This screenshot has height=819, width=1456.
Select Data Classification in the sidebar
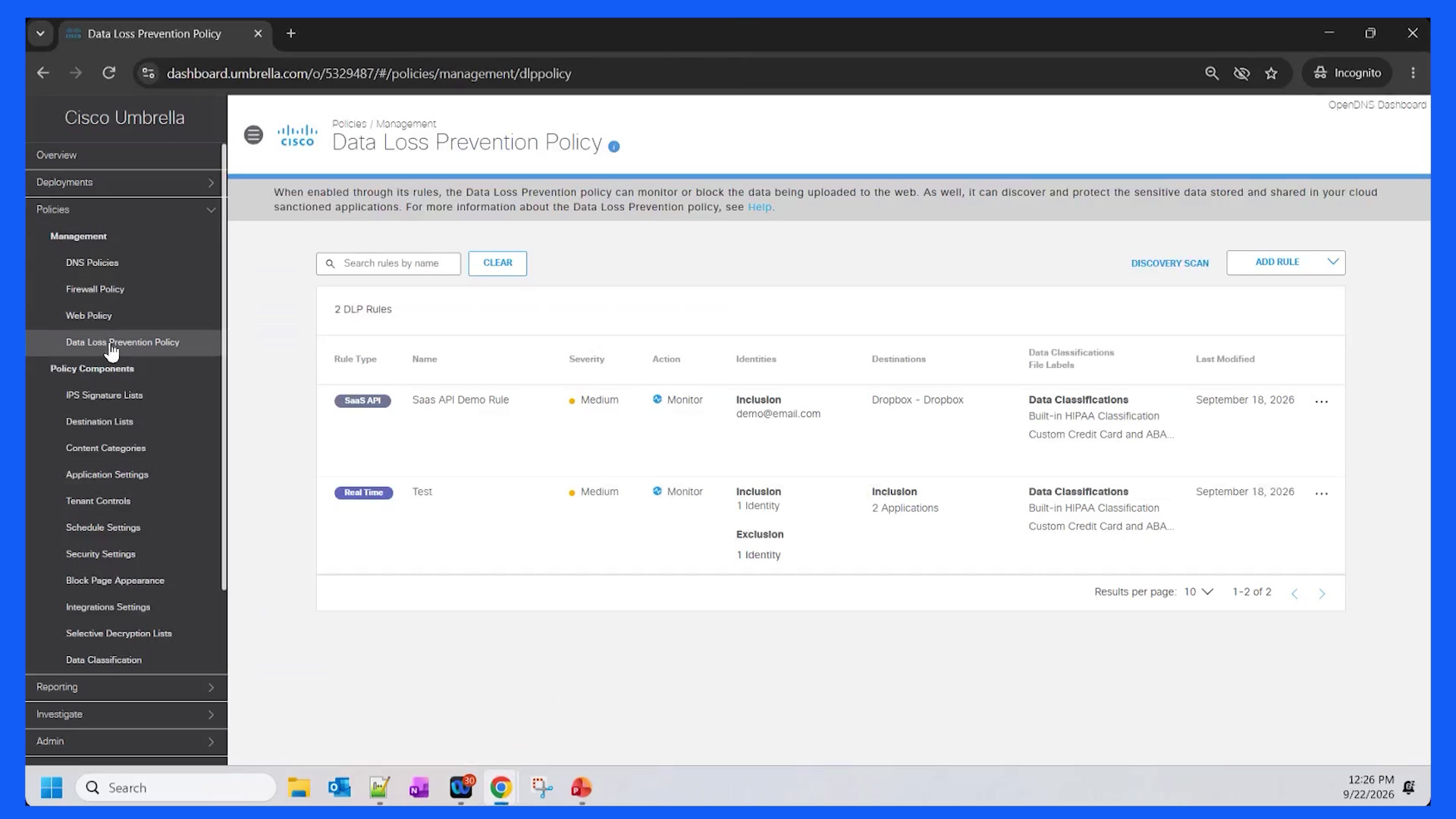[104, 661]
